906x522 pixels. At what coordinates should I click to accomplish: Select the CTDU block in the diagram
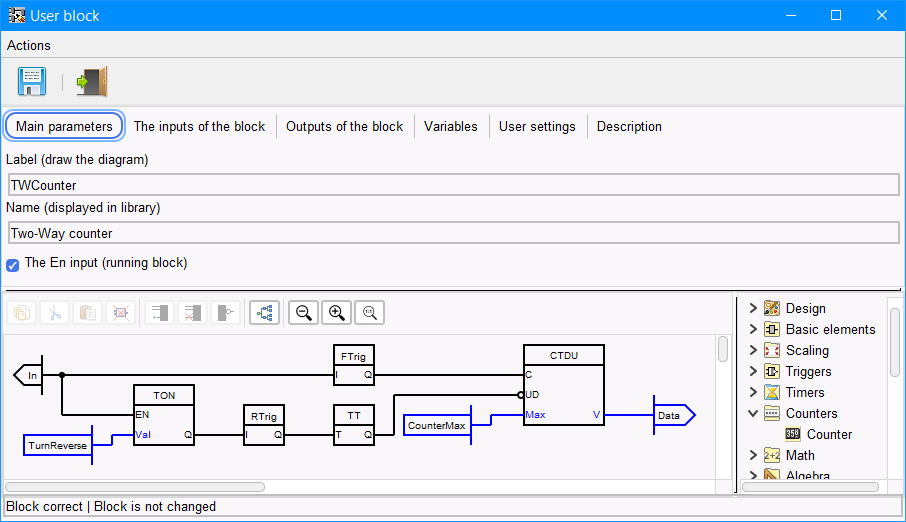coord(563,385)
